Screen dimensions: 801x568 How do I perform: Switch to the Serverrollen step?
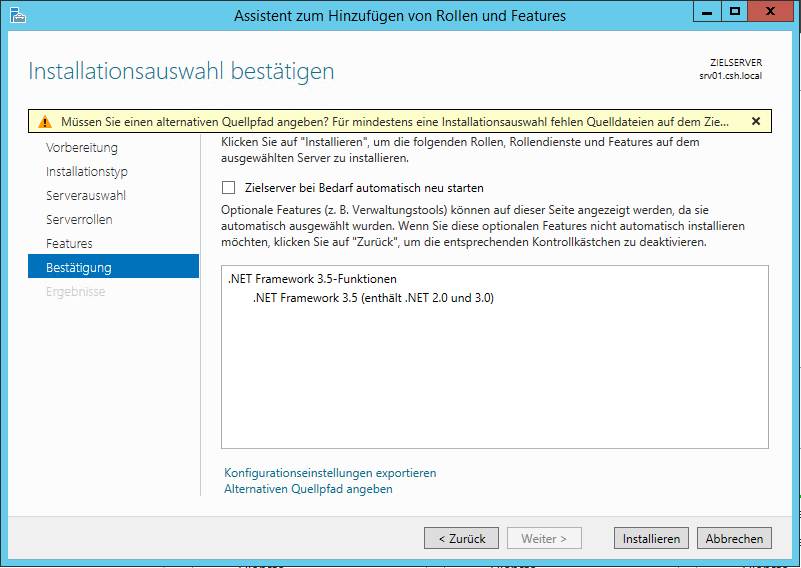(79, 220)
